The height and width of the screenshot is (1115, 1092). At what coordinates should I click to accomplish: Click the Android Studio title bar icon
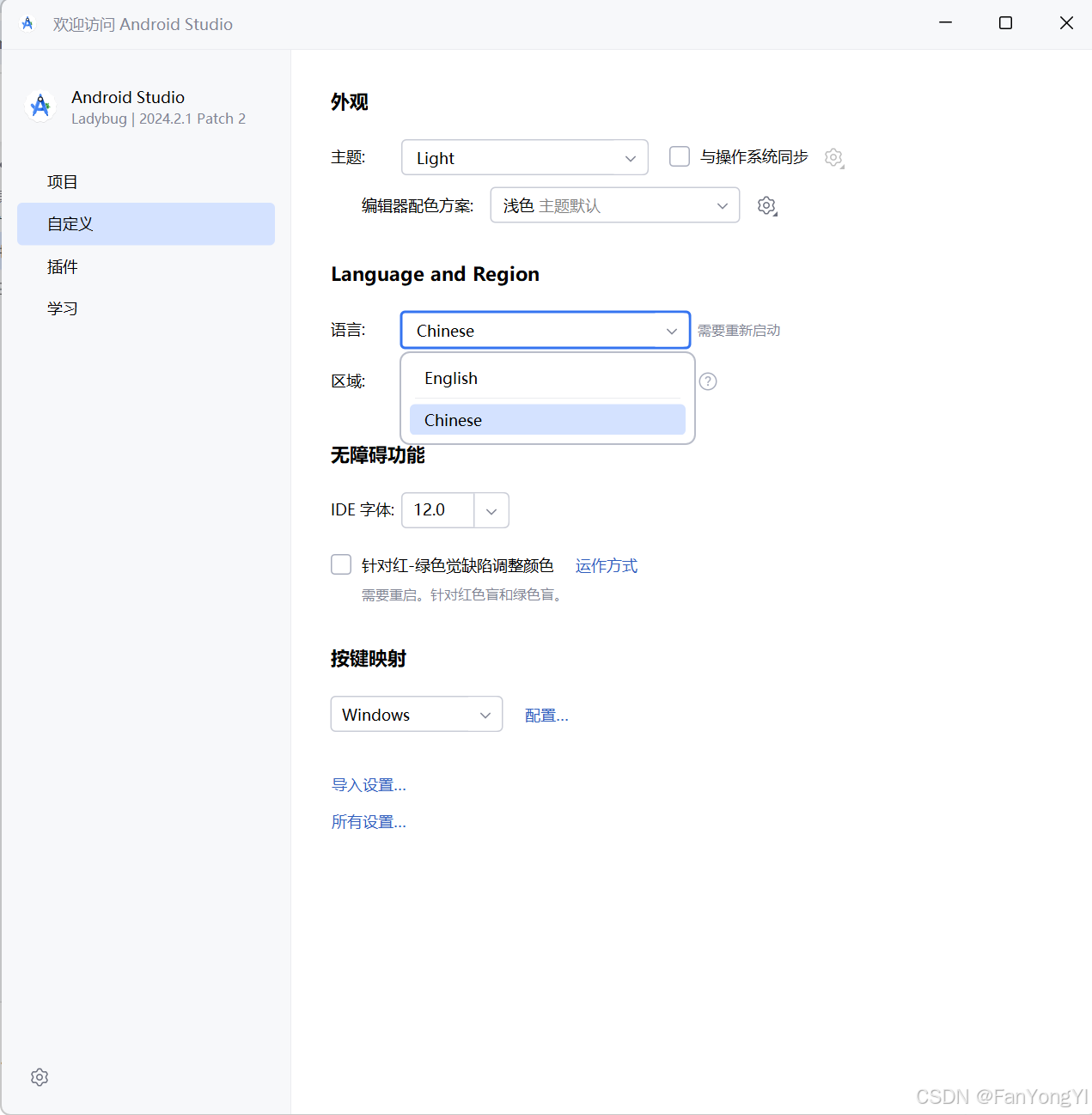(x=27, y=24)
